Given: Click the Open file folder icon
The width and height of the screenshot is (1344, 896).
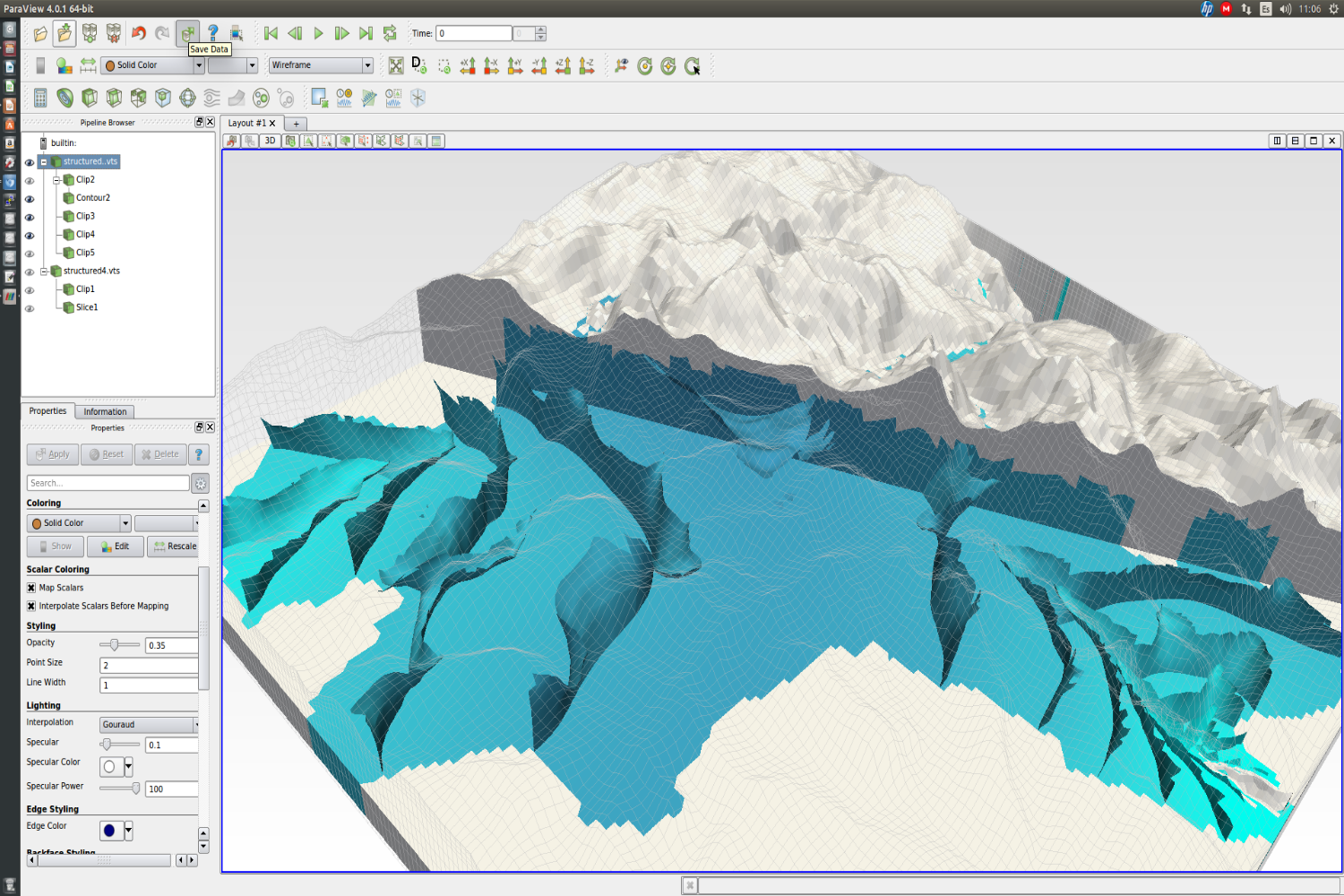Looking at the screenshot, I should coord(41,34).
